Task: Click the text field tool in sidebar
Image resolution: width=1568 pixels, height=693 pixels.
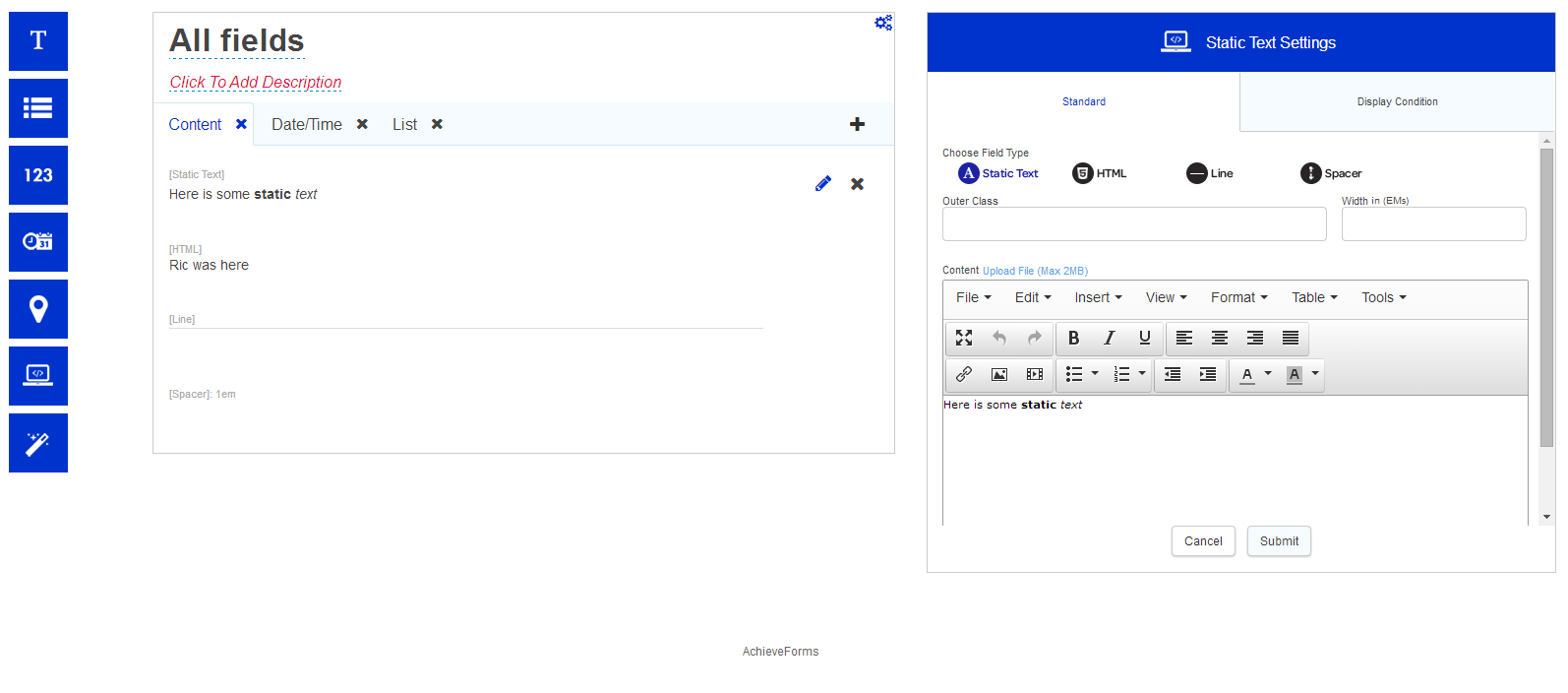Action: 38,41
